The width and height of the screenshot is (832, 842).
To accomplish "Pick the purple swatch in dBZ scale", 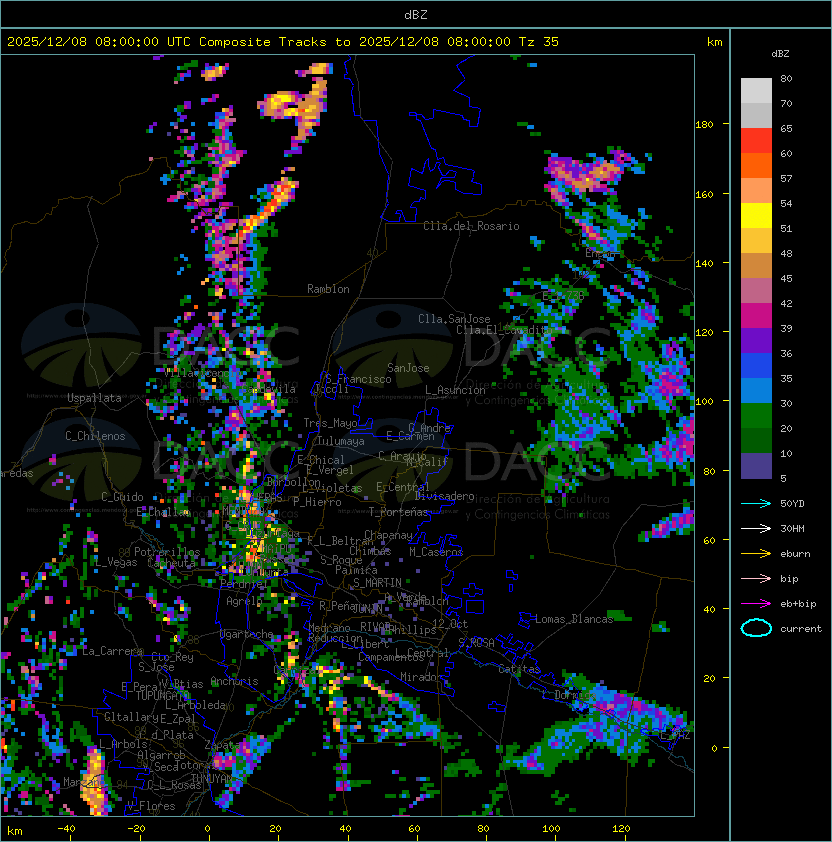I will pos(756,340).
